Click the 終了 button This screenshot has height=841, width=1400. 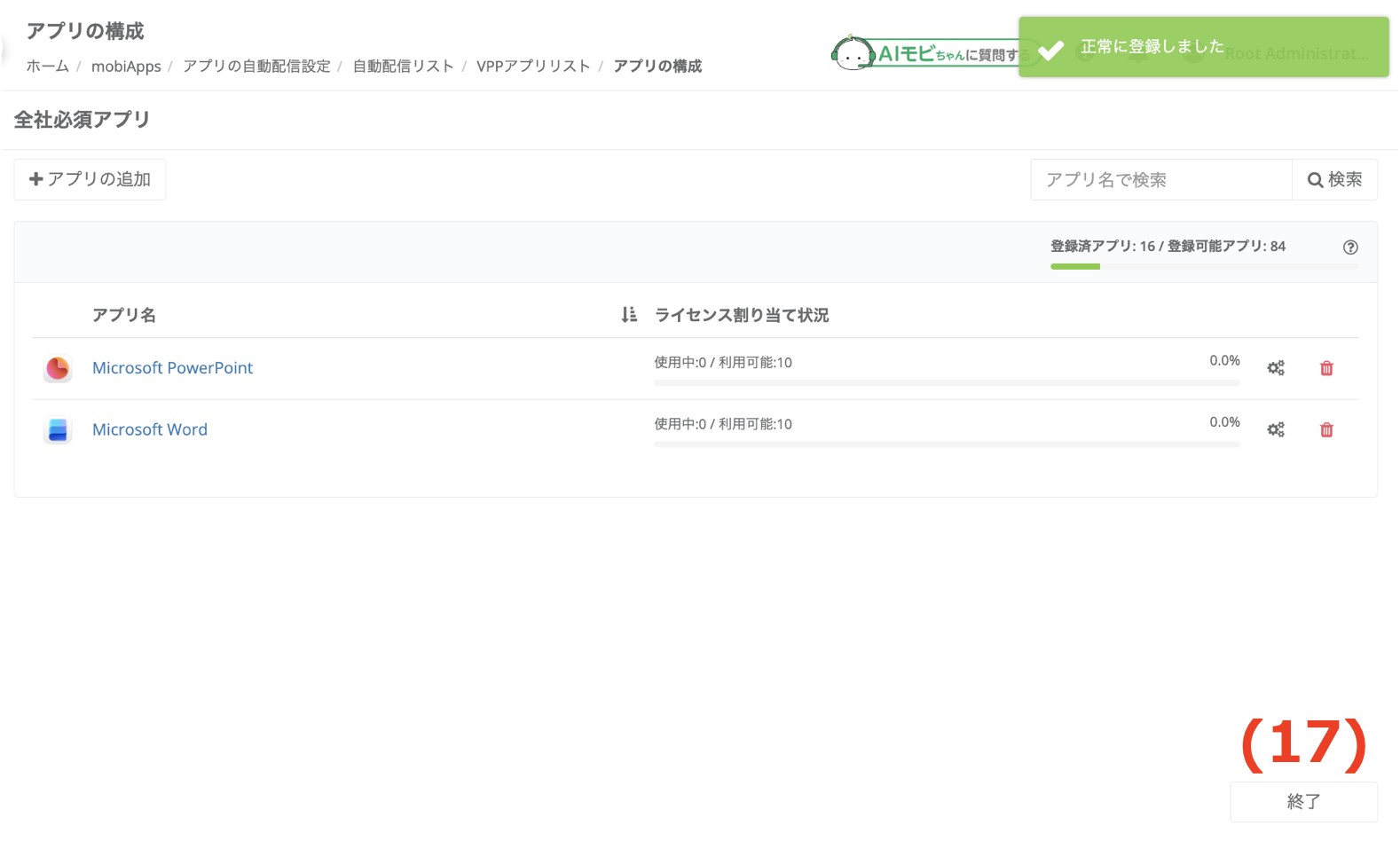[1303, 802]
